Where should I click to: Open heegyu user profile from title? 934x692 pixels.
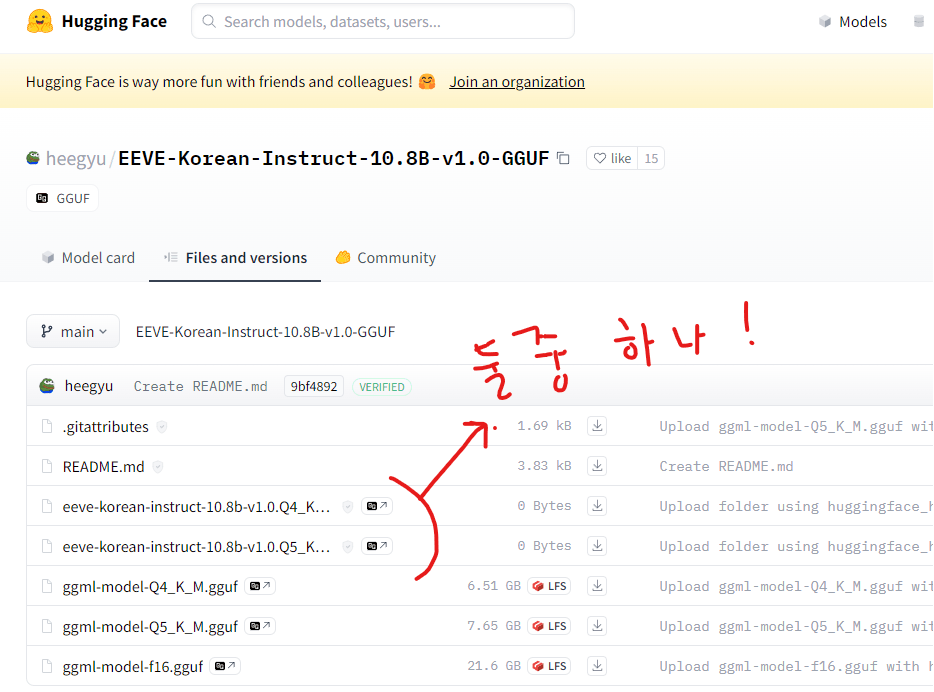click(x=76, y=158)
